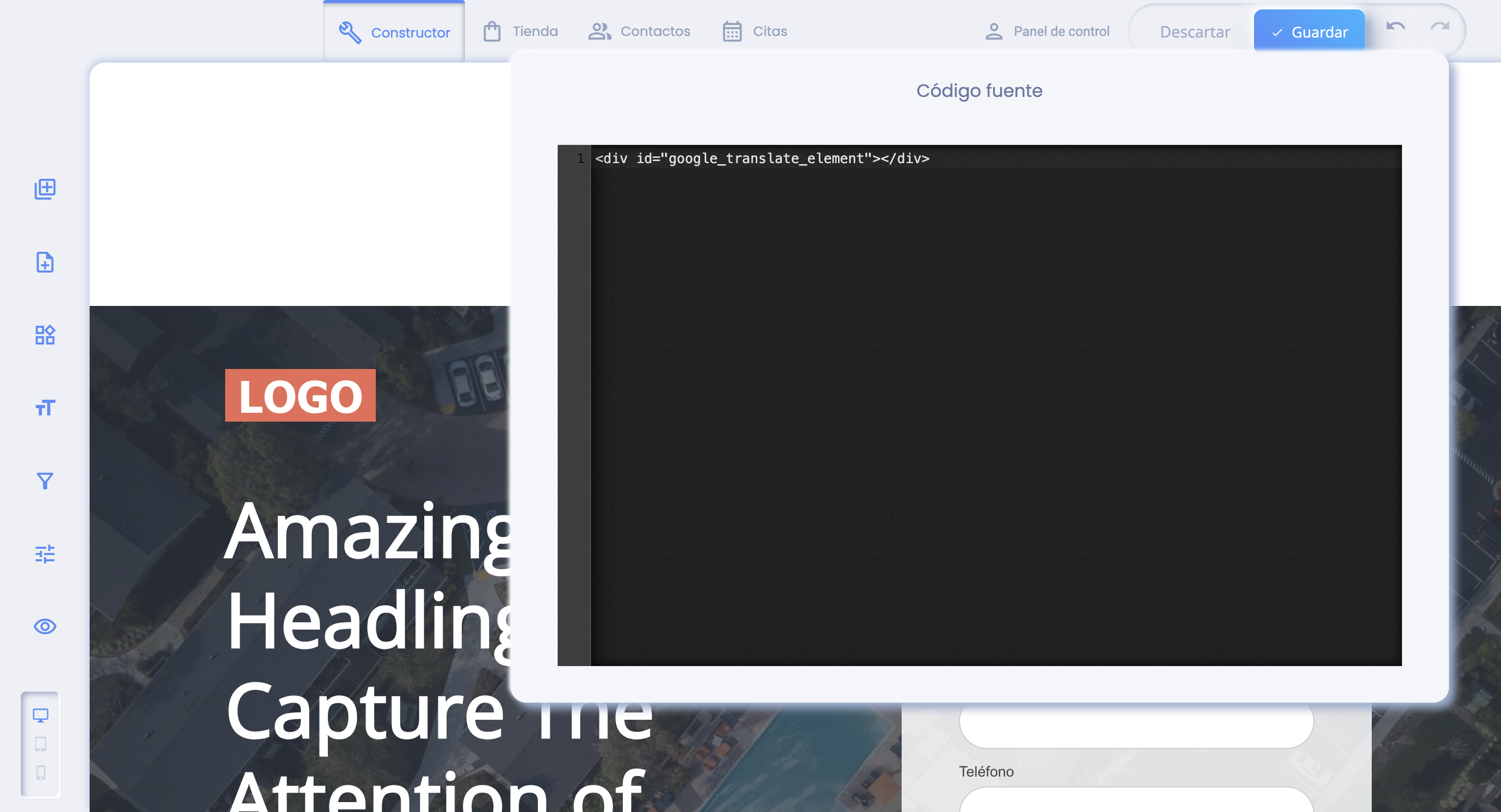Viewport: 1501px width, 812px height.
Task: Open the widgets icon in sidebar
Action: click(x=45, y=335)
